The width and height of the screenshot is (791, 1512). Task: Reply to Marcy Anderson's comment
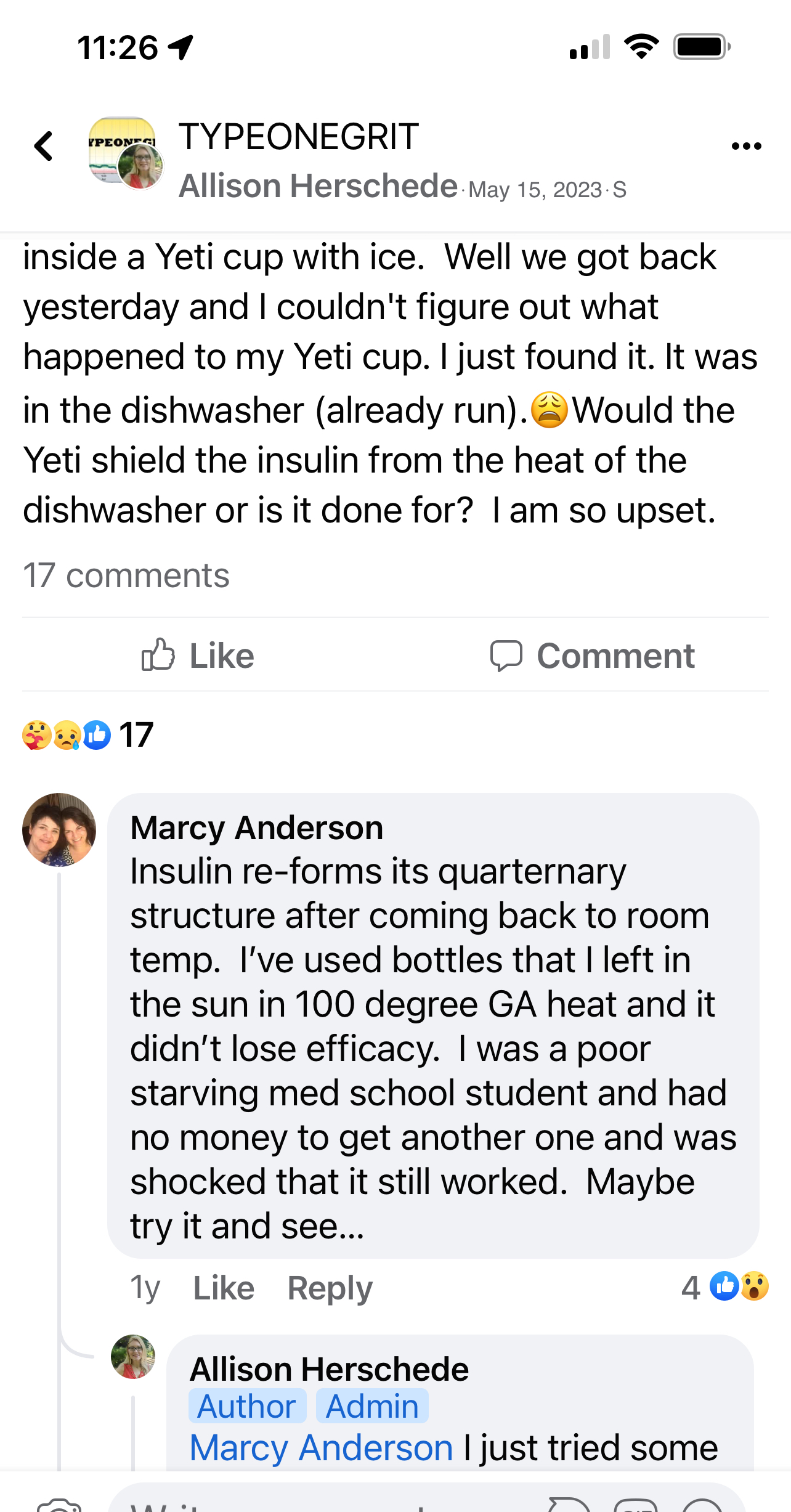pos(330,1288)
